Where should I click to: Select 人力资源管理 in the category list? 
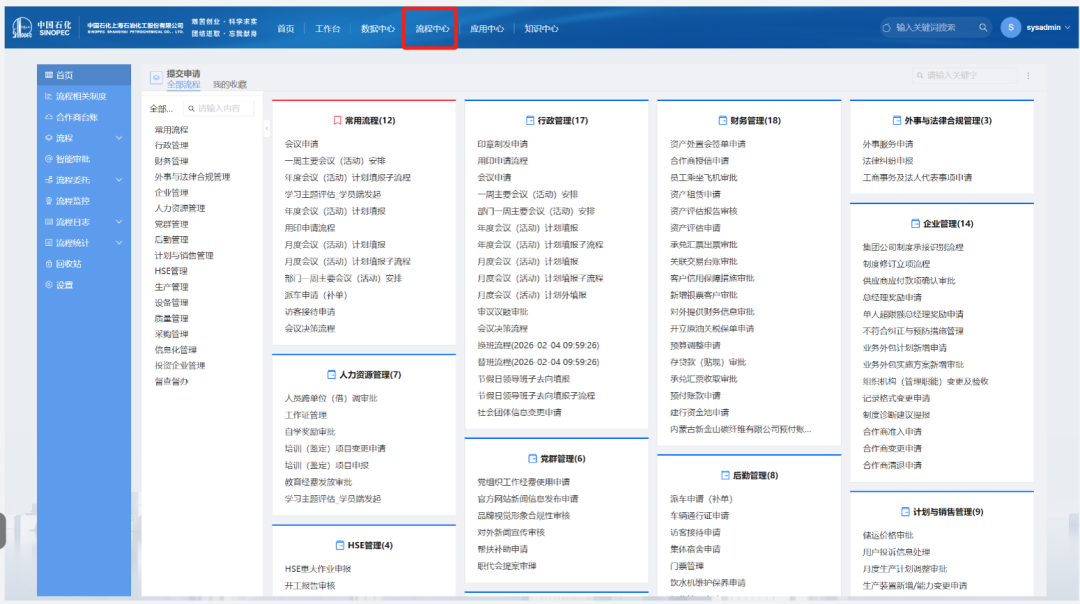click(179, 208)
